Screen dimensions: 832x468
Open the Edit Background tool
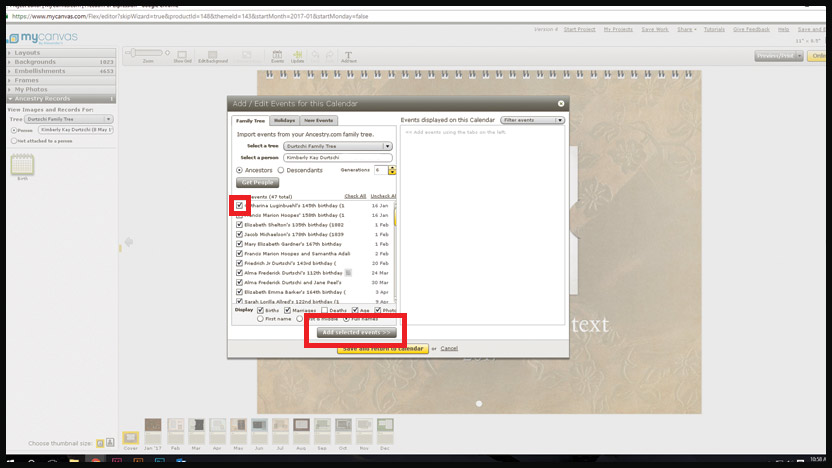[x=213, y=56]
